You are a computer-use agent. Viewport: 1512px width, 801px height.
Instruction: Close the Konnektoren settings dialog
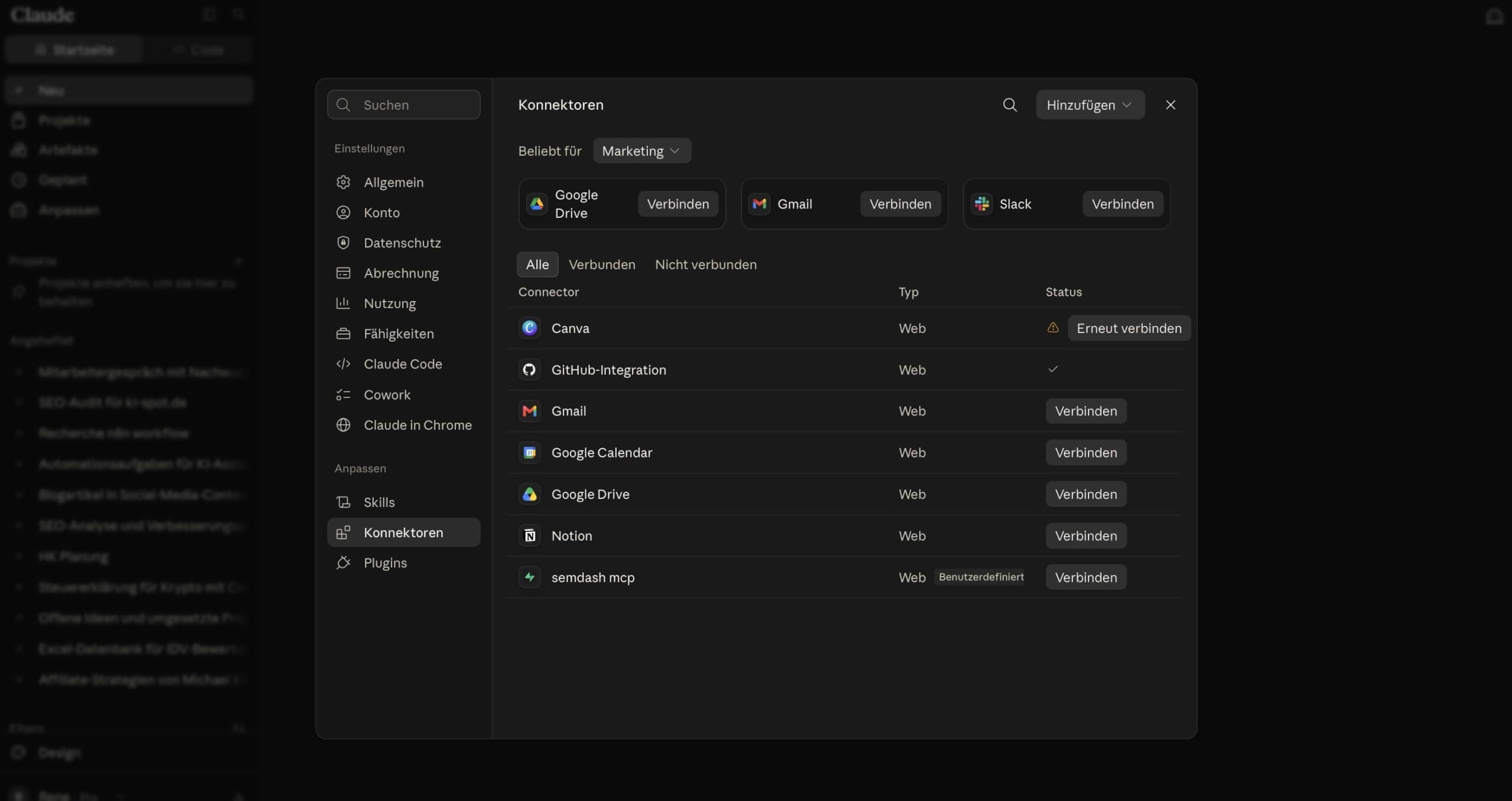point(1170,105)
